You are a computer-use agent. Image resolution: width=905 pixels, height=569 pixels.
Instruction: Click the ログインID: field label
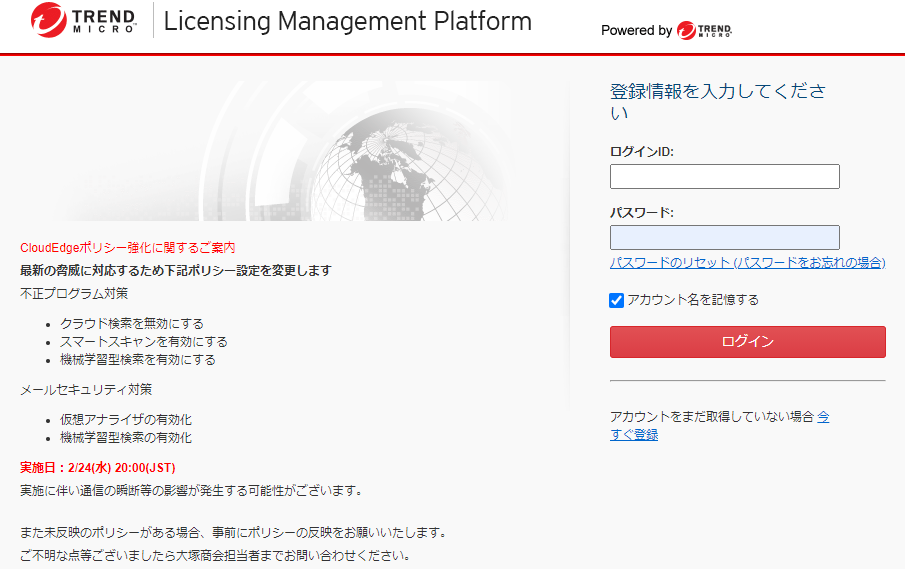click(x=642, y=152)
